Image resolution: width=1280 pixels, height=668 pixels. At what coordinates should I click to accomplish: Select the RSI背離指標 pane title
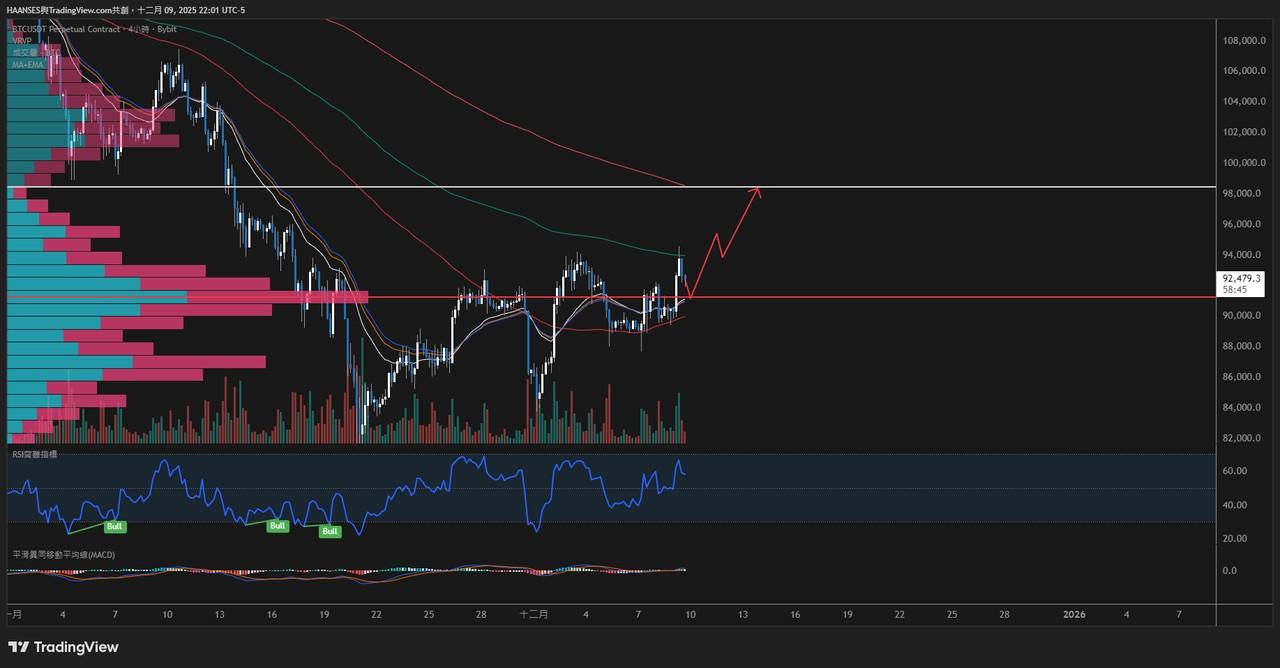(35, 454)
